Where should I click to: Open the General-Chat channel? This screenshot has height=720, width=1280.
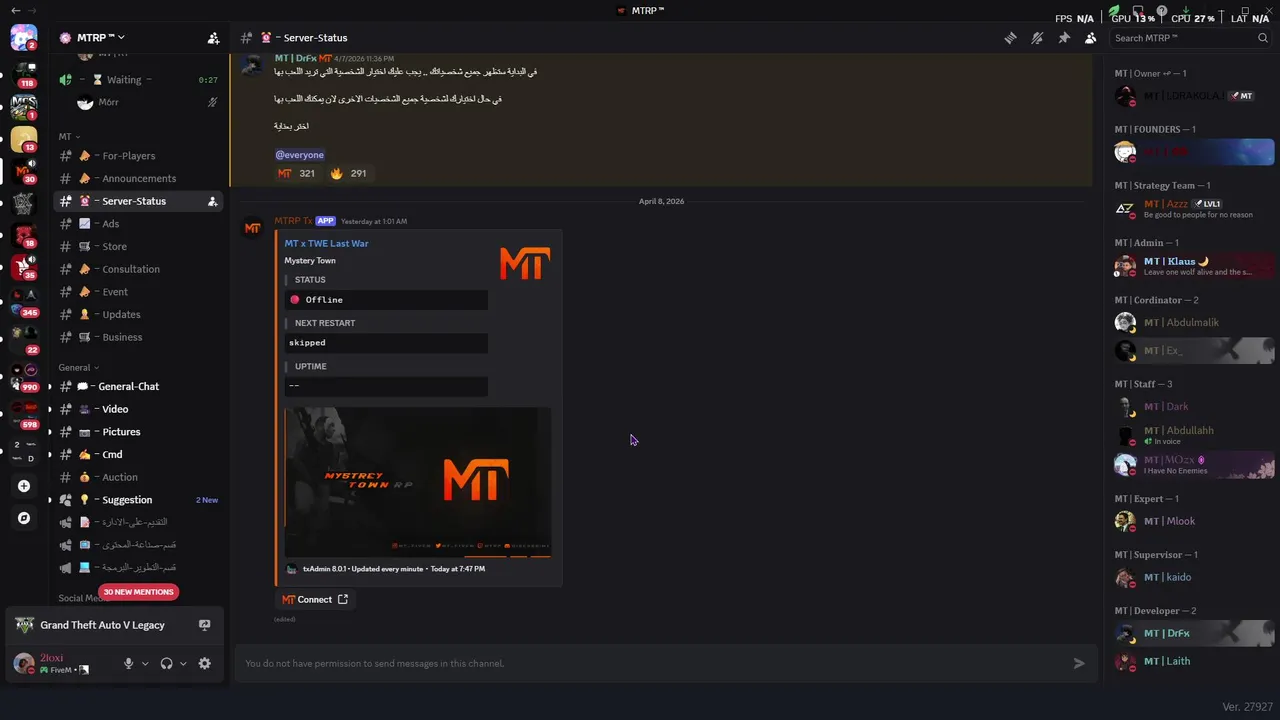(x=138, y=386)
